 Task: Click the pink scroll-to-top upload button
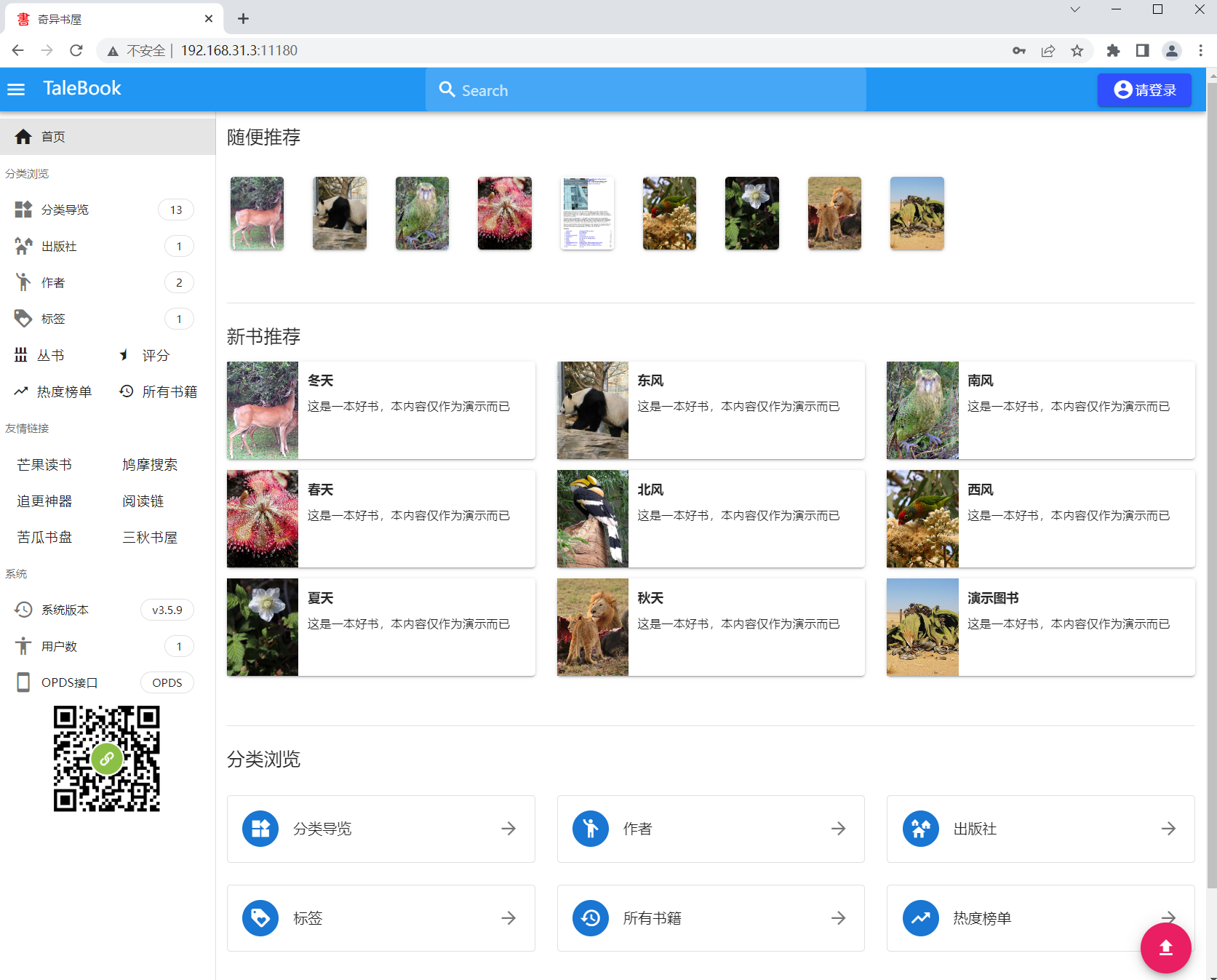1165,947
